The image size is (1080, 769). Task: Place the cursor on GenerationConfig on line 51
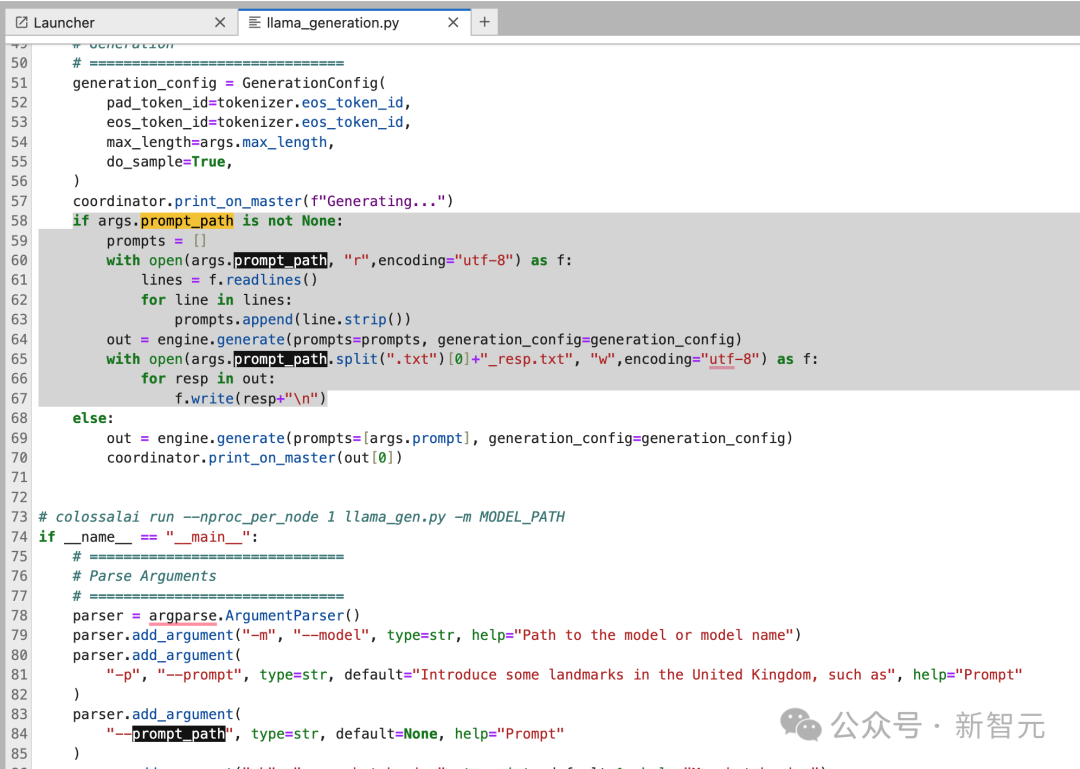coord(310,83)
